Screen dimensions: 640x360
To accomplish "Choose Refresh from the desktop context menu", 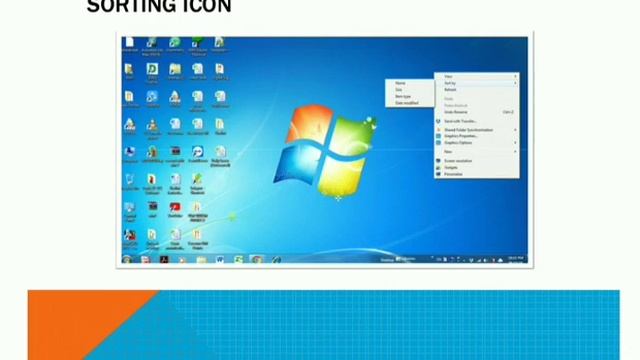I will (477, 89).
